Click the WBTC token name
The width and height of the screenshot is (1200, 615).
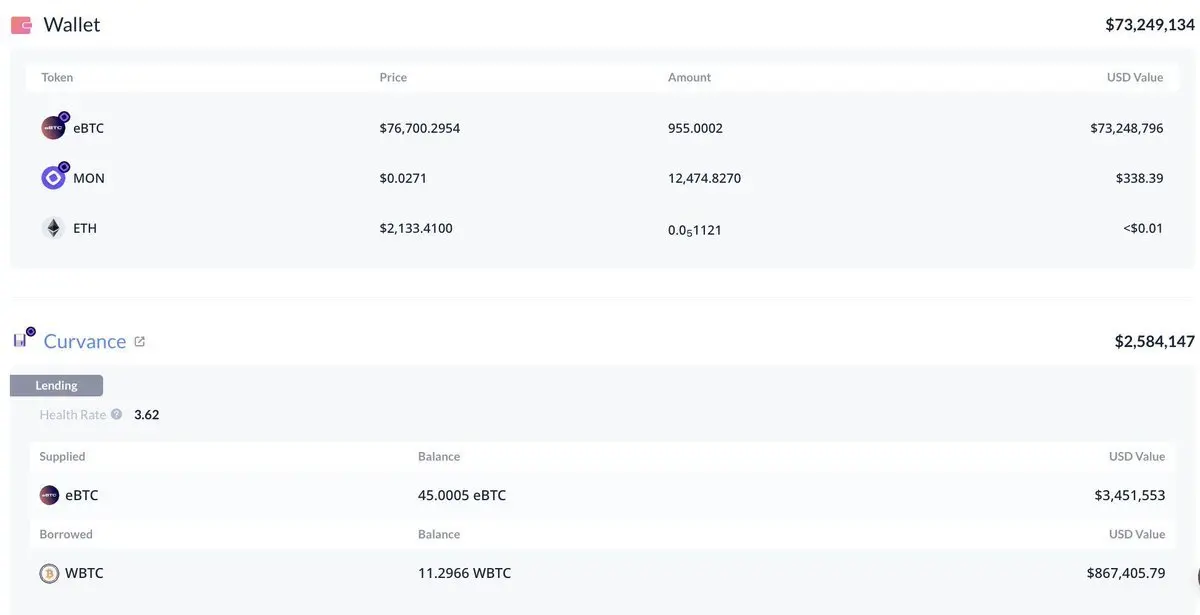coord(84,573)
